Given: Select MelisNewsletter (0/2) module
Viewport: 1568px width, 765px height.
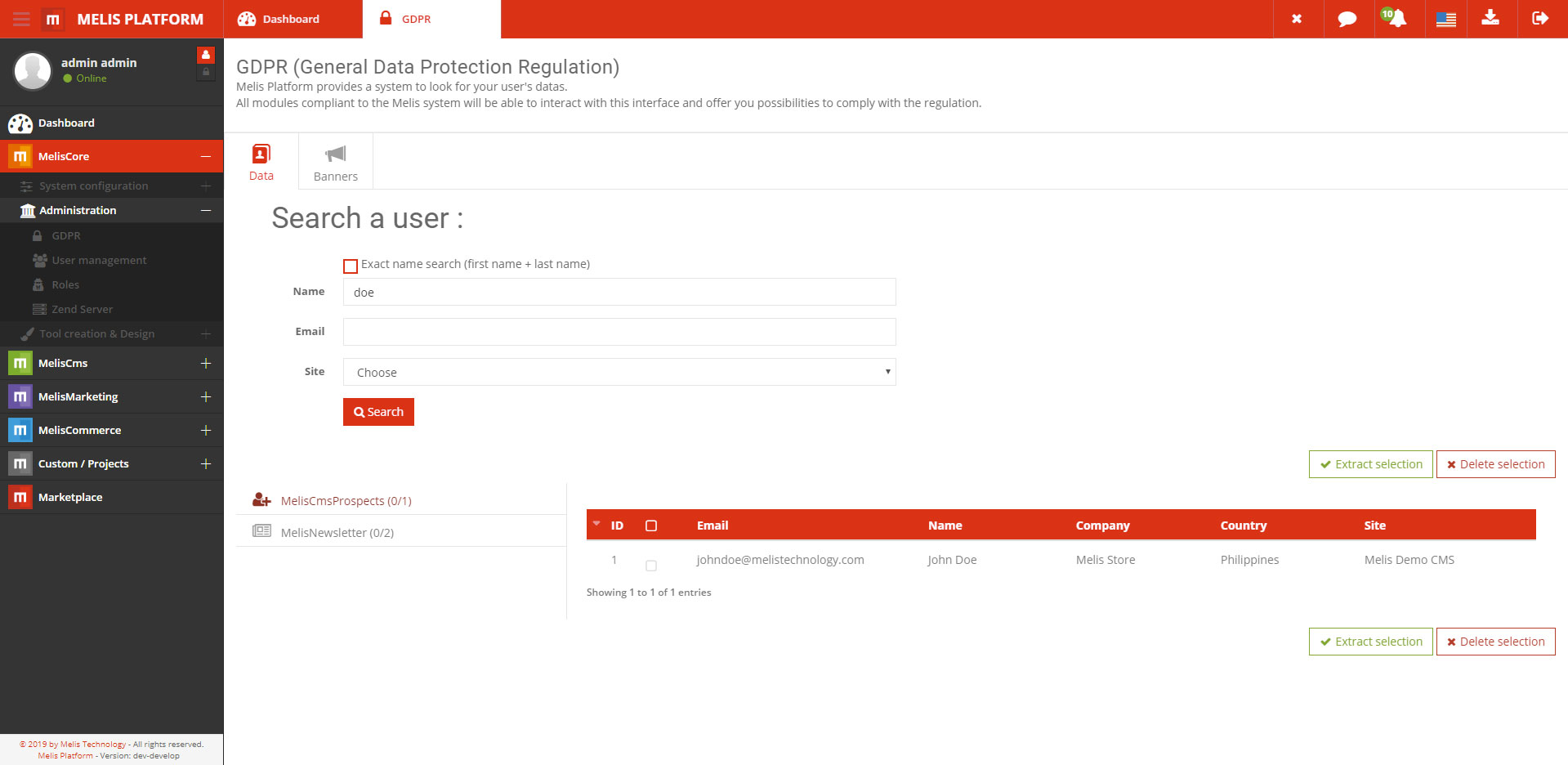Looking at the screenshot, I should (337, 532).
